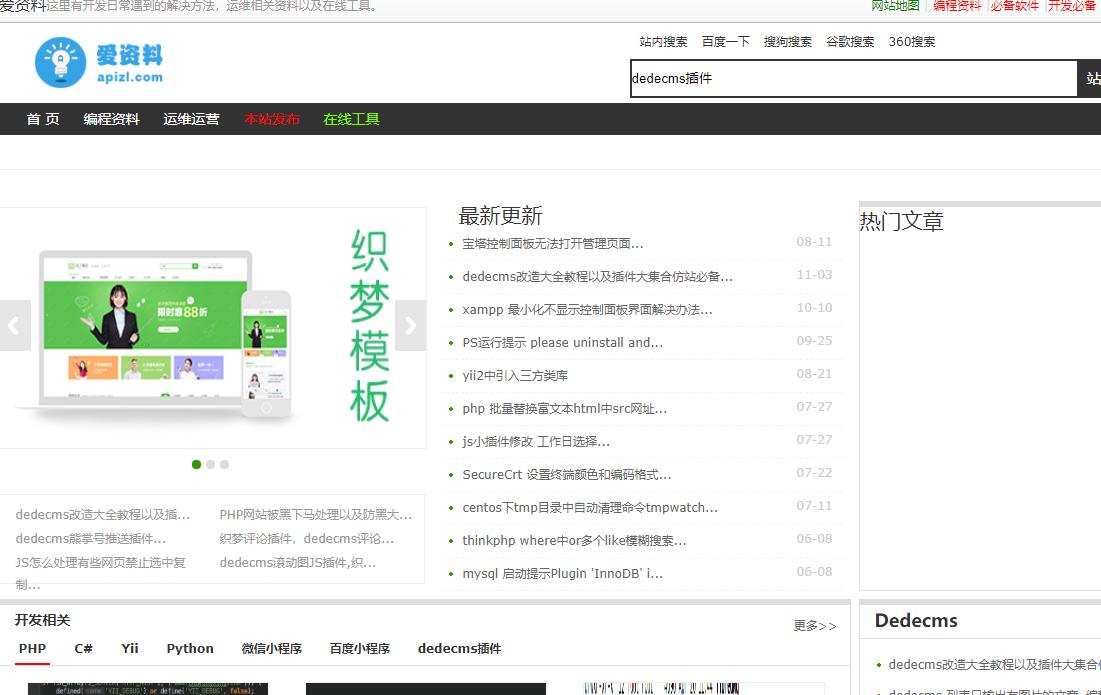1101x695 pixels.
Task: Click the right carousel navigation arrow
Action: click(410, 325)
